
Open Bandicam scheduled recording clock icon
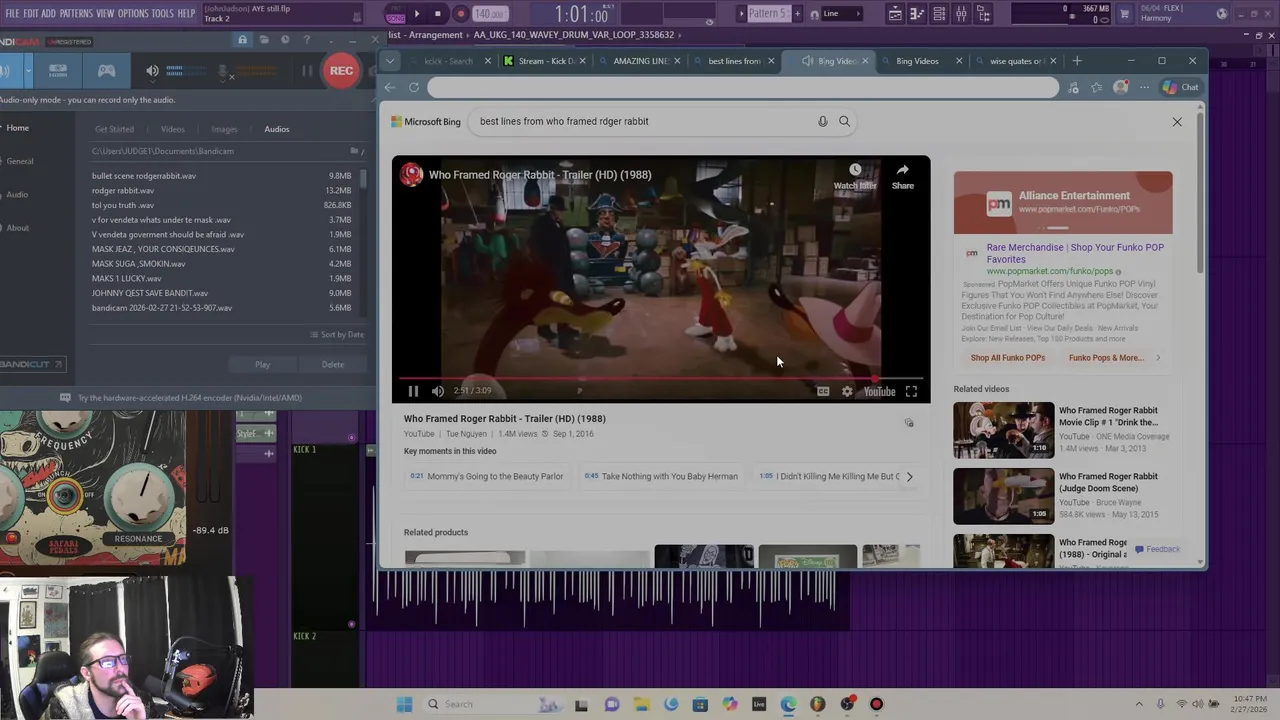(285, 40)
